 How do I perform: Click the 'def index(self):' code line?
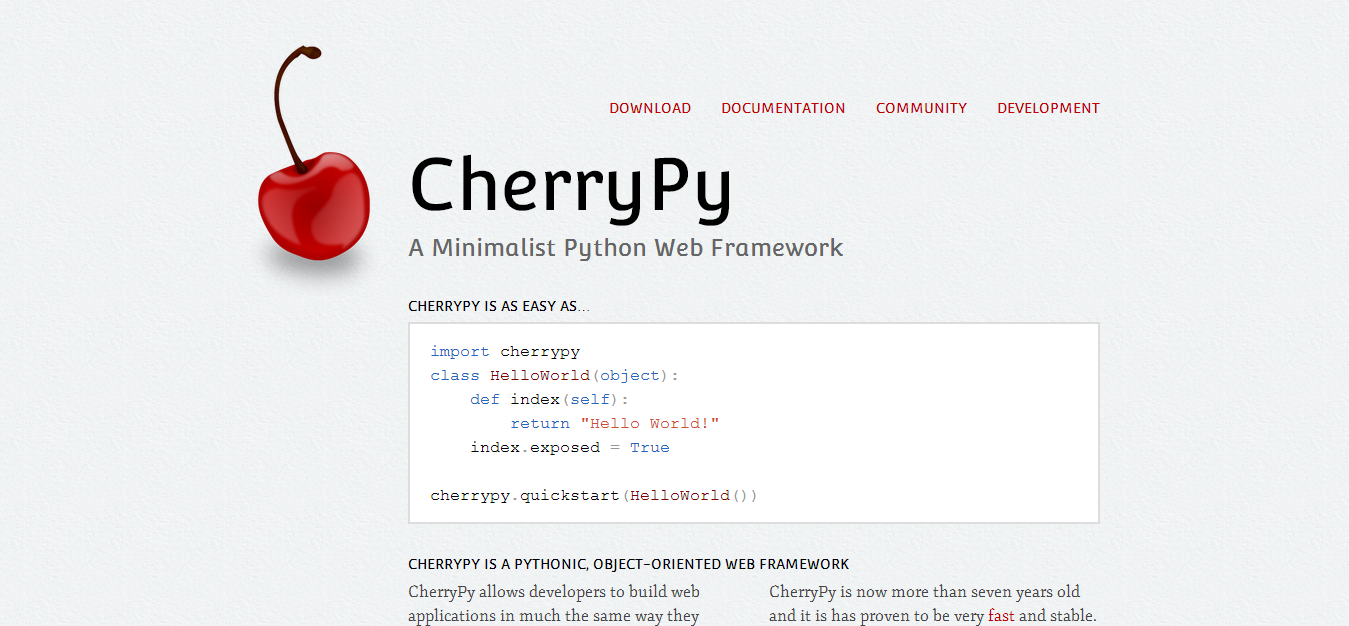[x=550, y=400]
